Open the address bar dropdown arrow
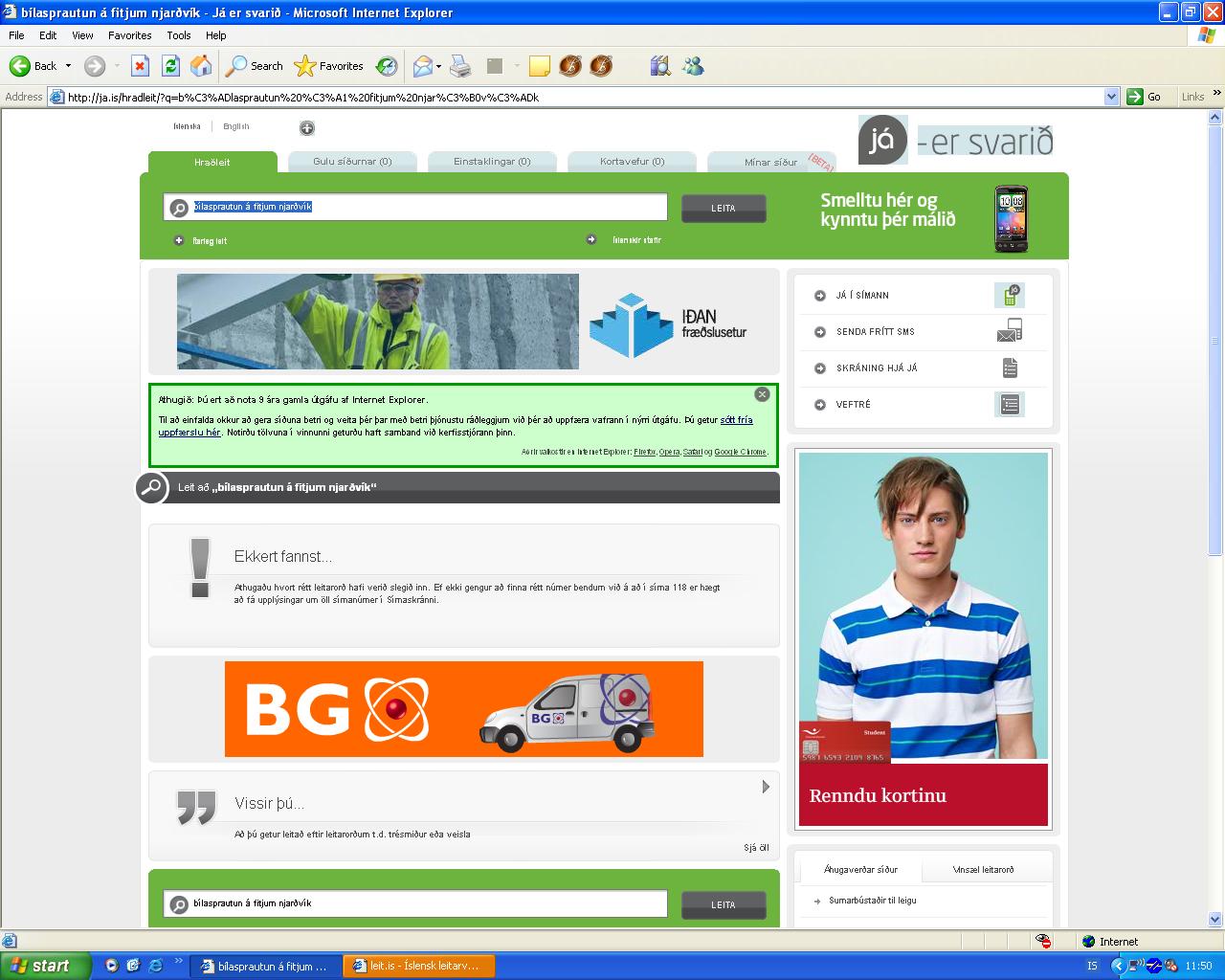 coord(1111,97)
